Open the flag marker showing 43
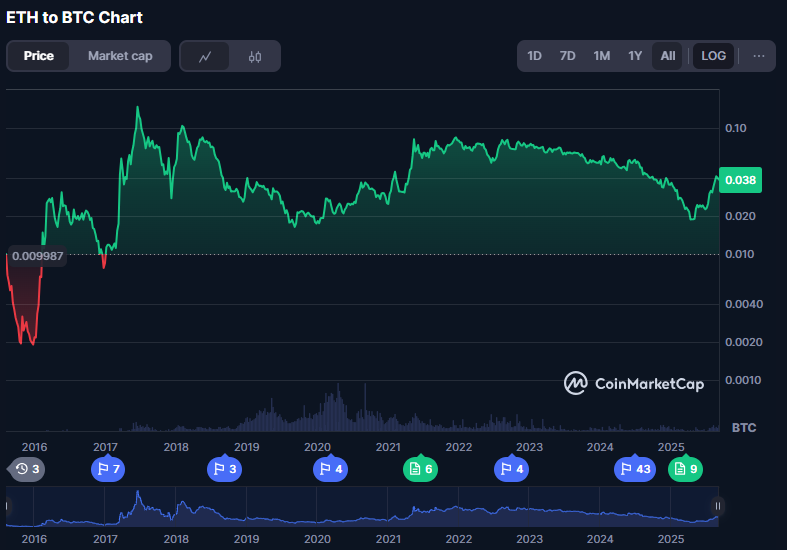The width and height of the screenshot is (787, 550). click(633, 469)
